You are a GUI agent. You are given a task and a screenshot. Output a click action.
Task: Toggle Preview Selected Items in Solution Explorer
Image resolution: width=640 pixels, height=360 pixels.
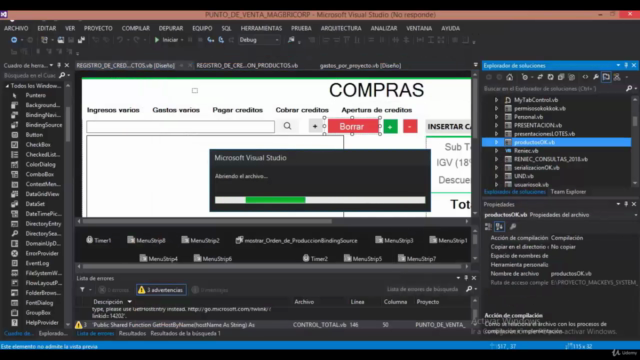click(606, 77)
